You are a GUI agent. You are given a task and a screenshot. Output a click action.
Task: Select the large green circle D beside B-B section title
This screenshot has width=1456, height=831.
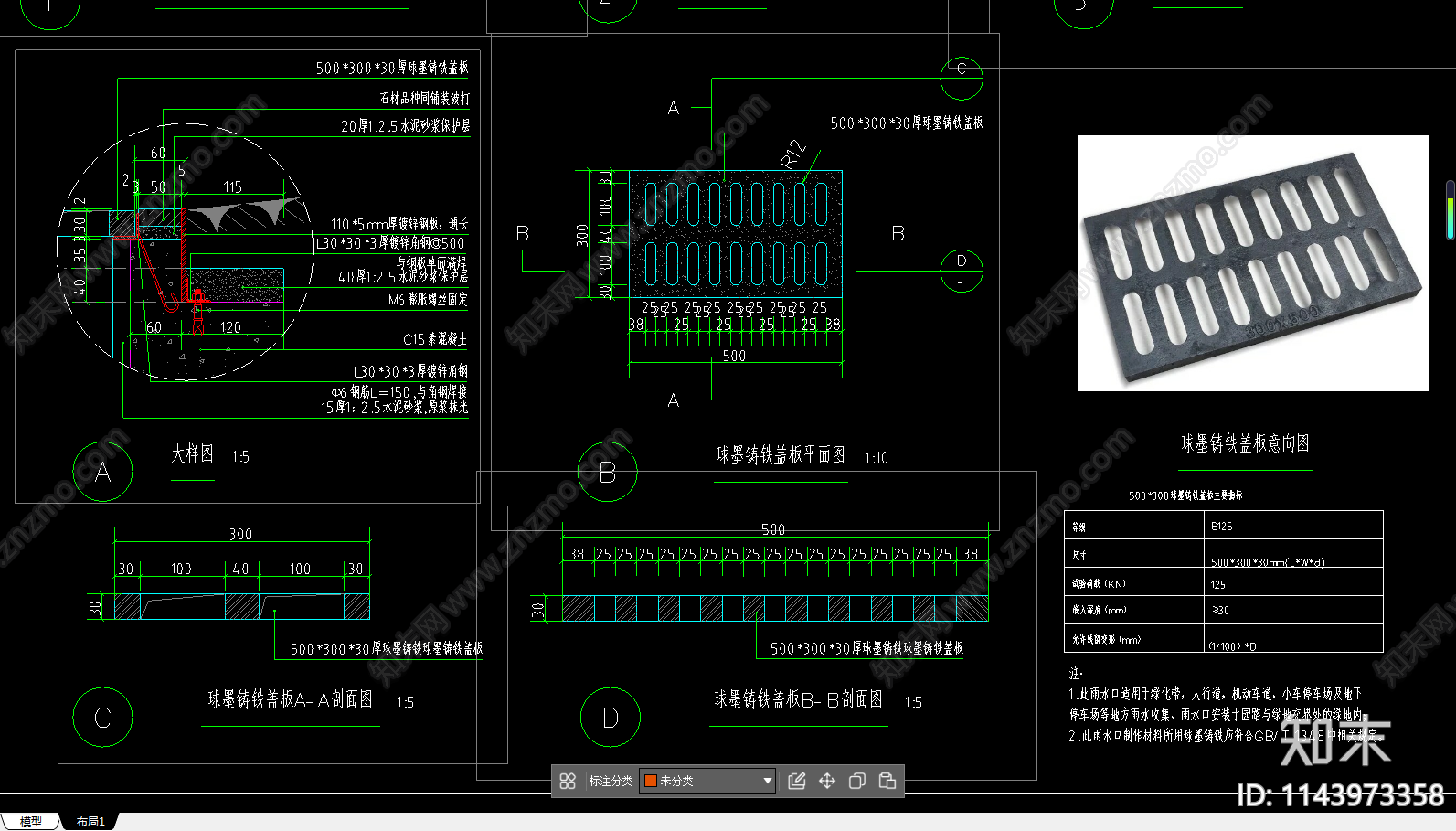coord(610,718)
